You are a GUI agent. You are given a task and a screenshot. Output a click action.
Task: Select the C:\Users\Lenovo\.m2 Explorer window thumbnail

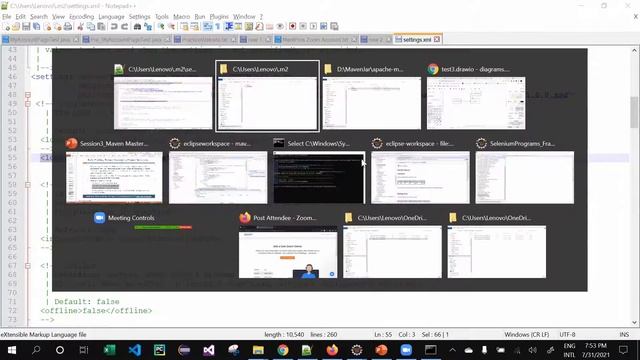click(x=267, y=96)
